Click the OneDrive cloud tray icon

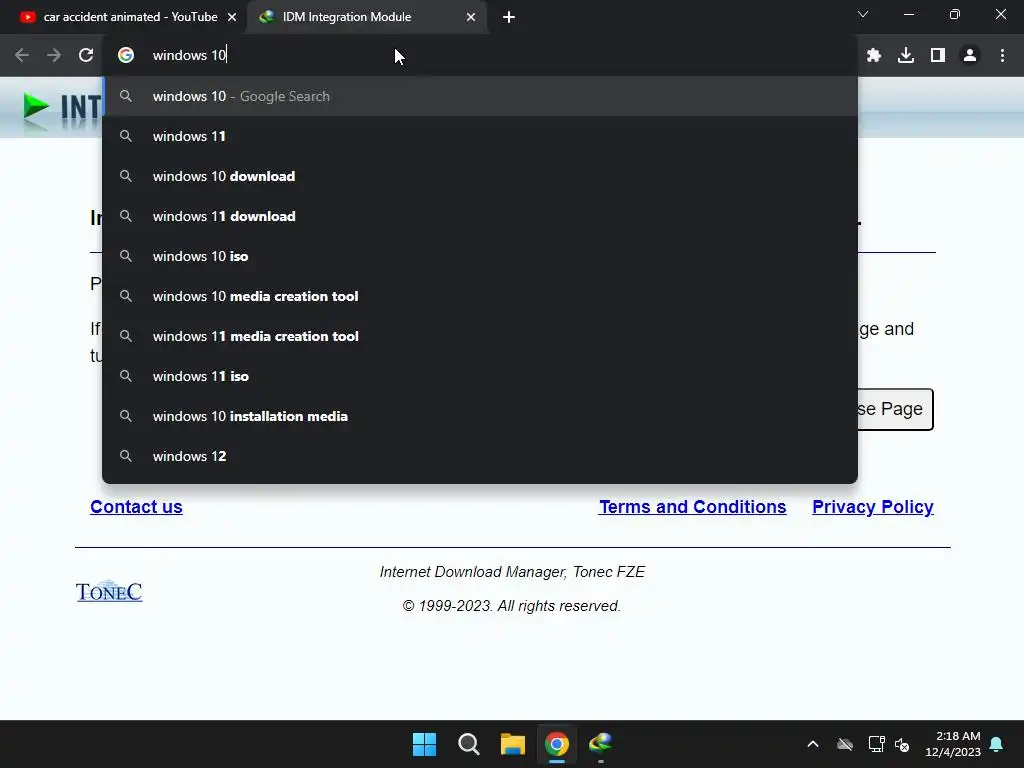coord(845,744)
